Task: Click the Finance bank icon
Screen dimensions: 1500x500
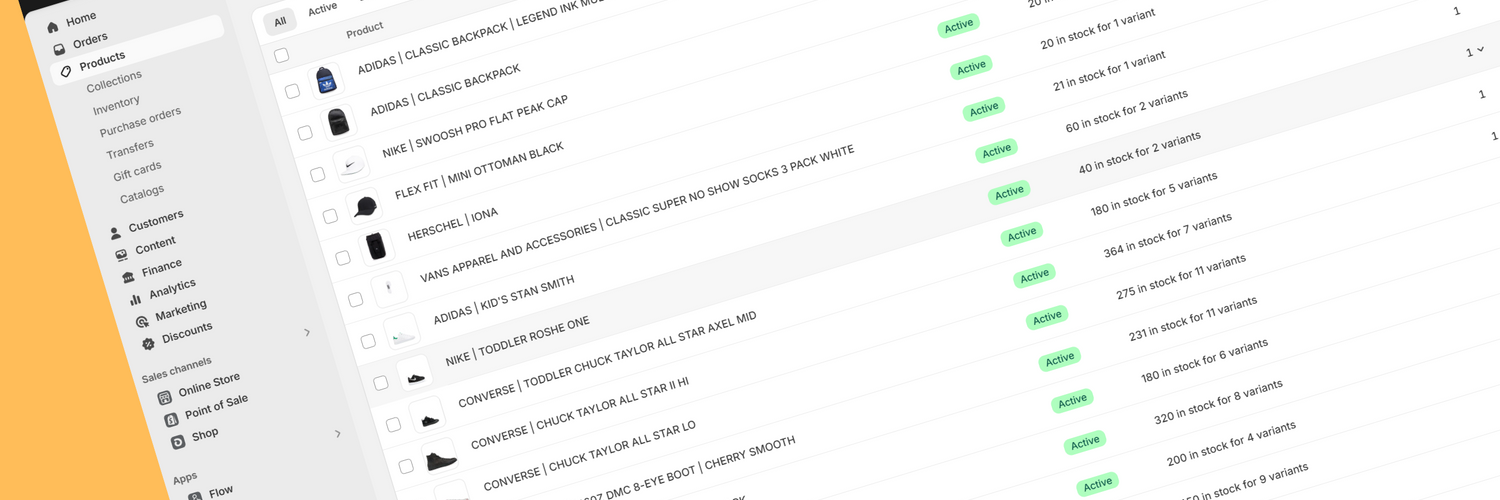Action: coord(128,277)
